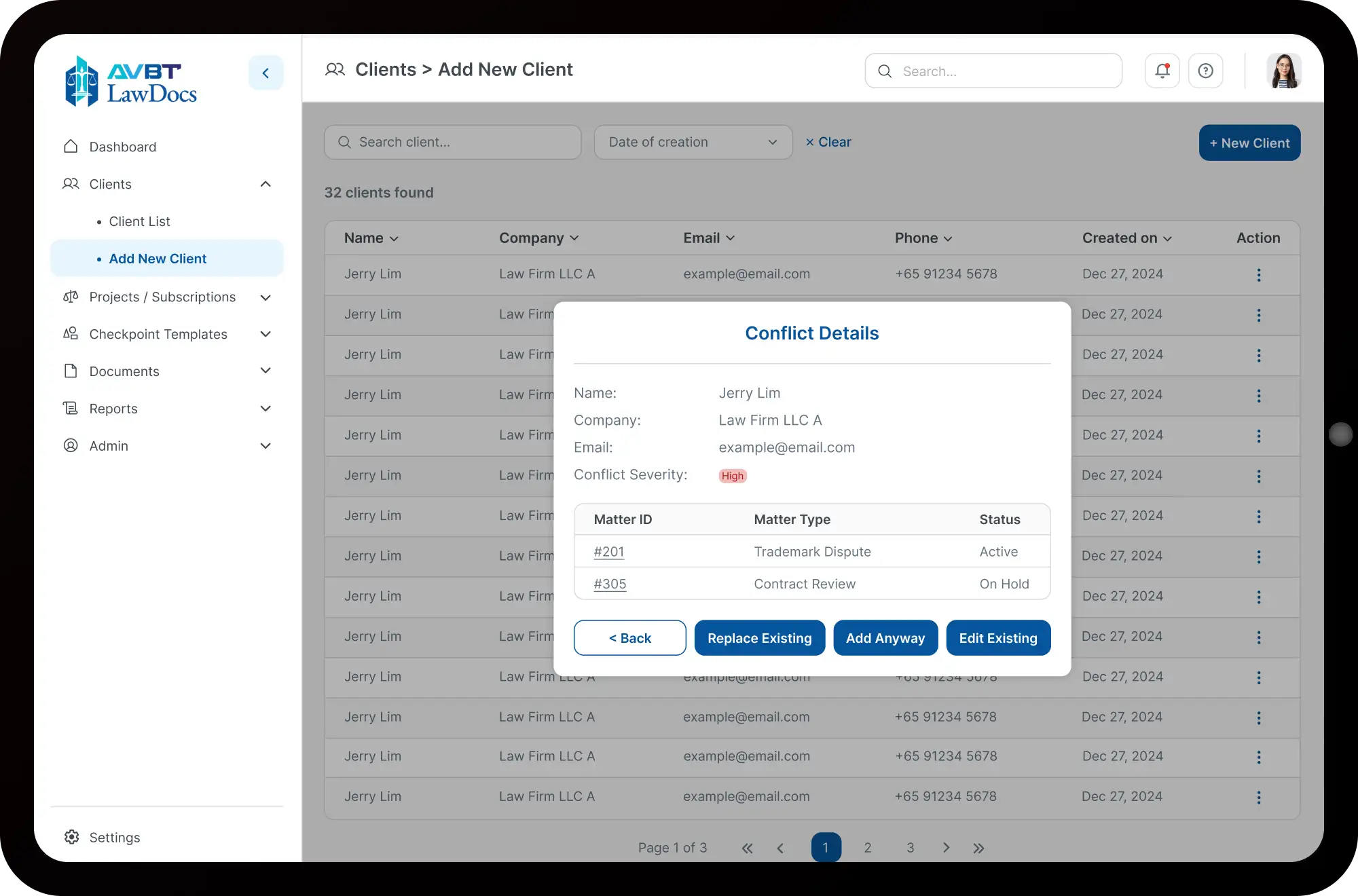The width and height of the screenshot is (1358, 896).
Task: Go to page 3 of results
Action: pyautogui.click(x=911, y=848)
